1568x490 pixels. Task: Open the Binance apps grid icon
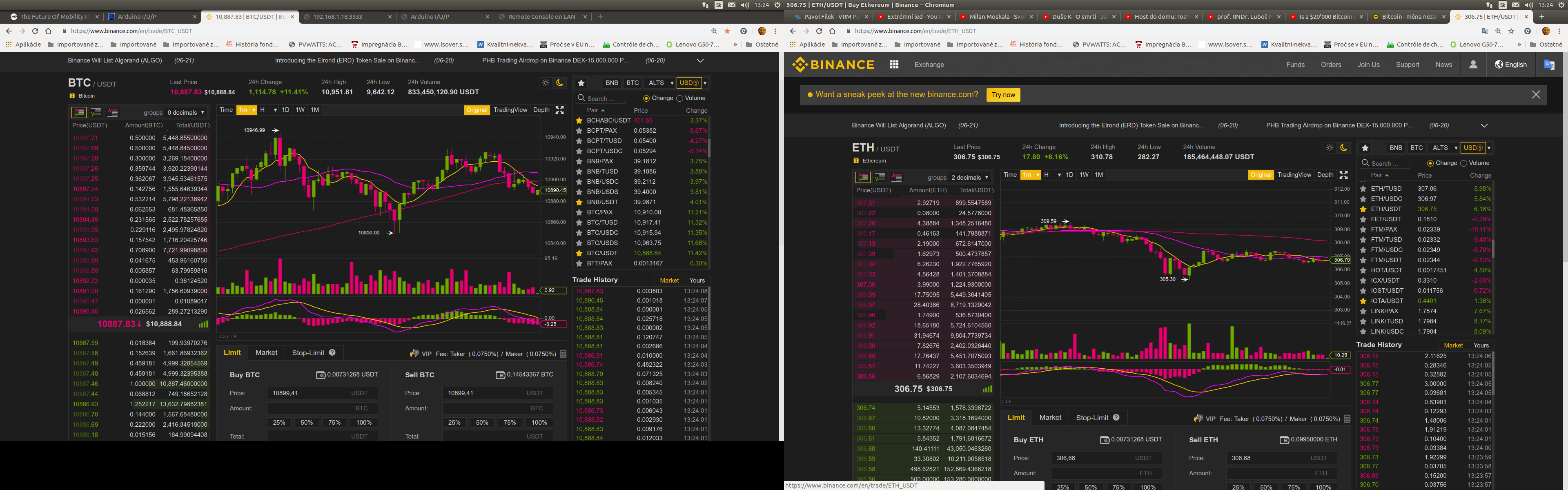894,65
